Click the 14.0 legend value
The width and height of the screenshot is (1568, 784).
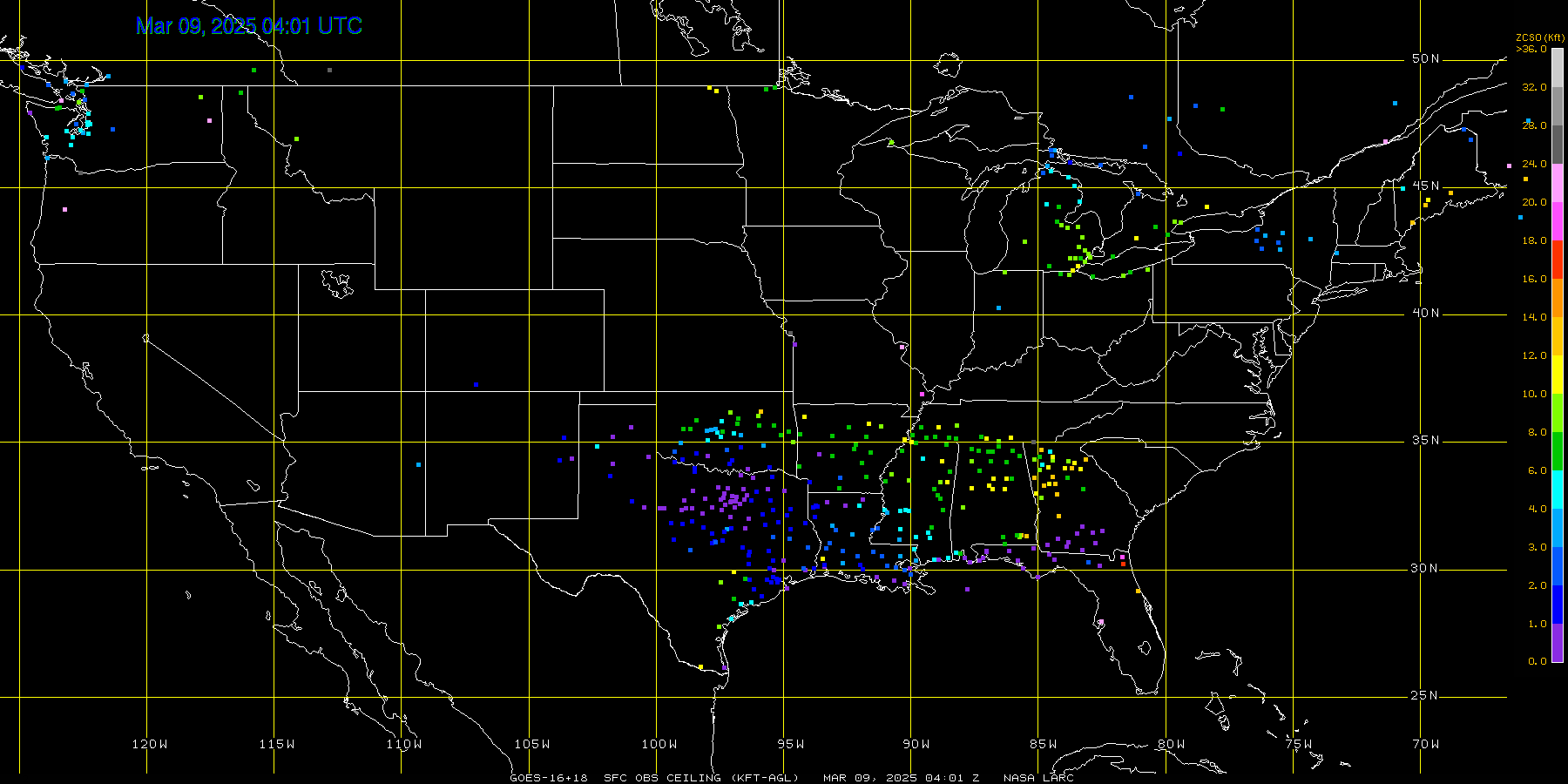point(1534,317)
